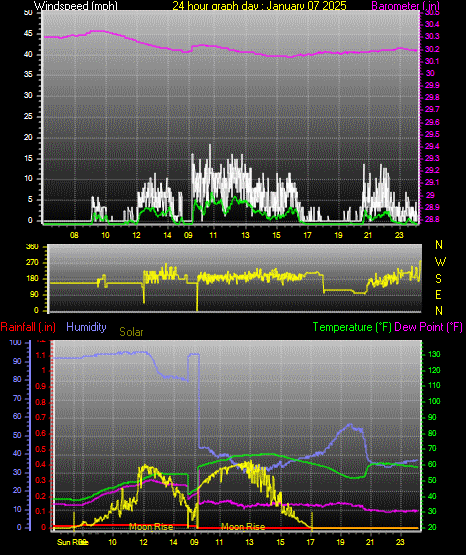The height and width of the screenshot is (555, 466).
Task: Click the E compass direction label
Action: [x=438, y=294]
